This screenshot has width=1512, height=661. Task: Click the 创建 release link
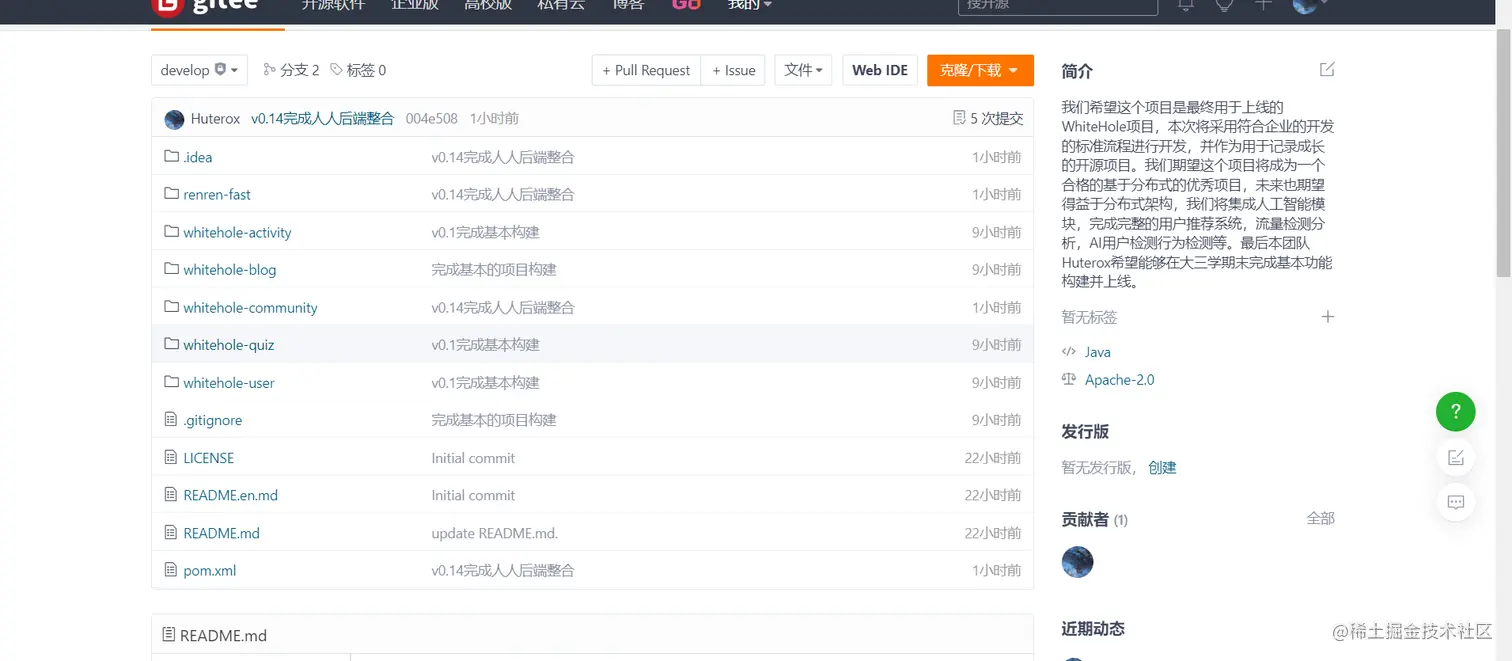click(x=1162, y=467)
